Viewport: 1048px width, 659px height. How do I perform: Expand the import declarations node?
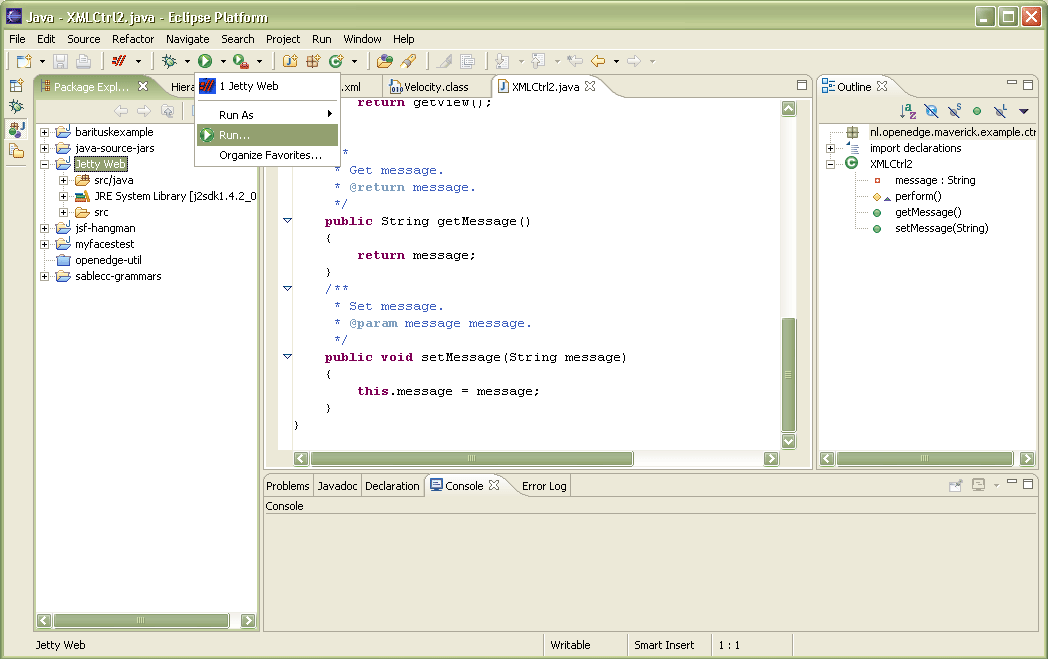pyautogui.click(x=830, y=148)
